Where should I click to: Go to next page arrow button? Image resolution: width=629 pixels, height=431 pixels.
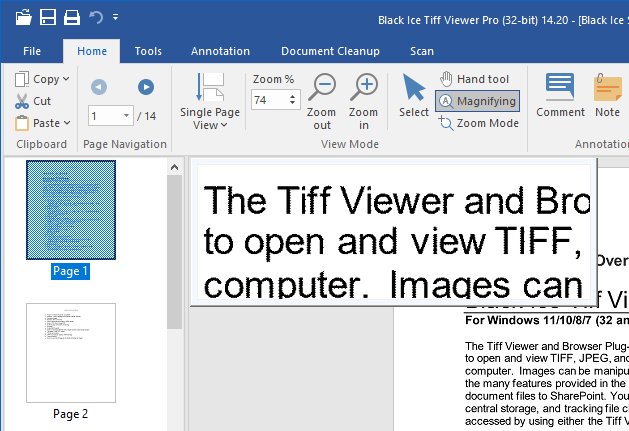(146, 87)
